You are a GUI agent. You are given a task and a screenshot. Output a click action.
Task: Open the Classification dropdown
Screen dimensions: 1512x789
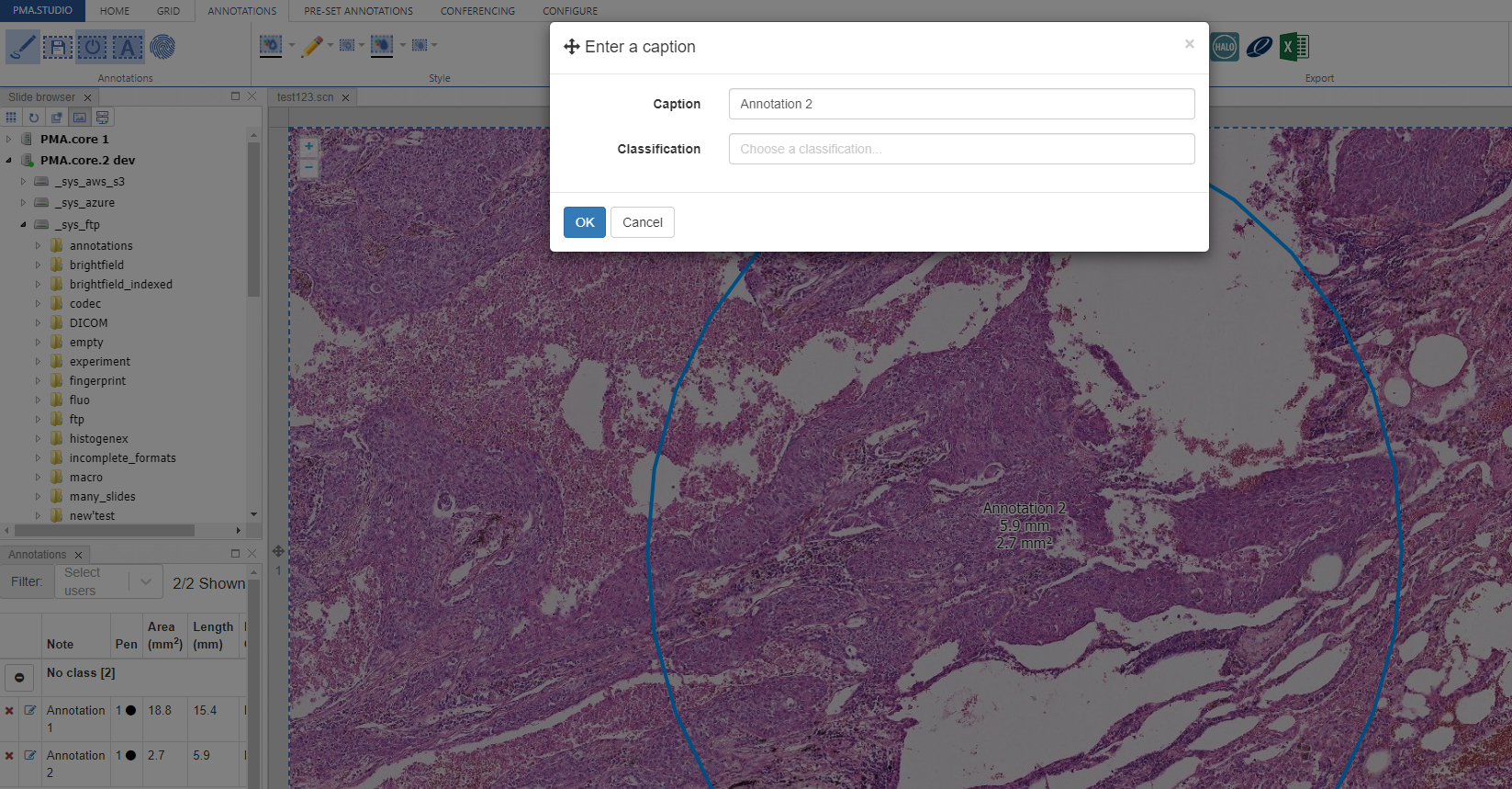click(961, 149)
